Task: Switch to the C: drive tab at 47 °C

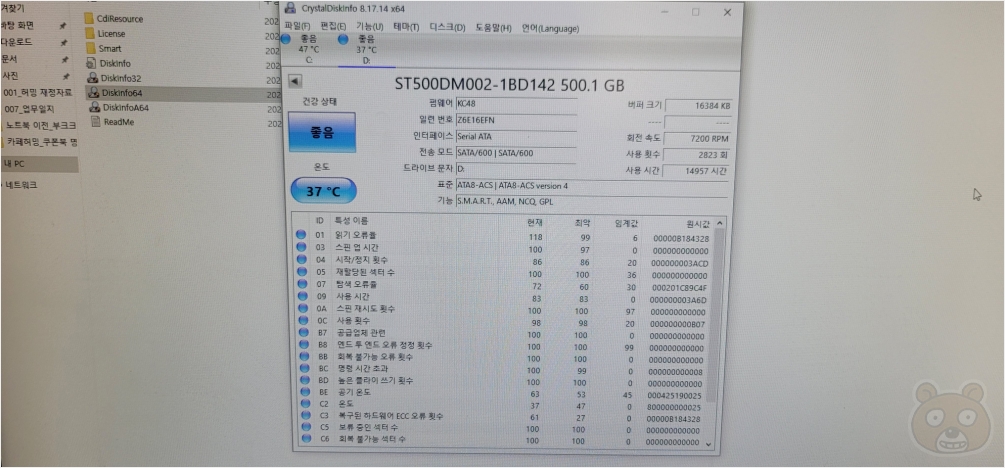Action: [x=308, y=49]
